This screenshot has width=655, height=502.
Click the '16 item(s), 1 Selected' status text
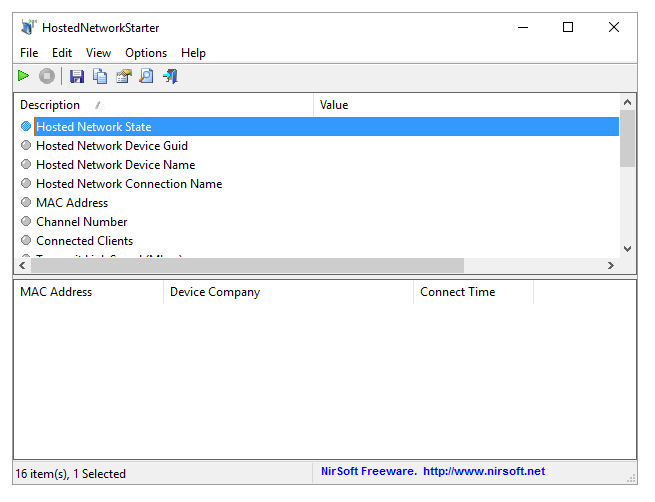71,474
